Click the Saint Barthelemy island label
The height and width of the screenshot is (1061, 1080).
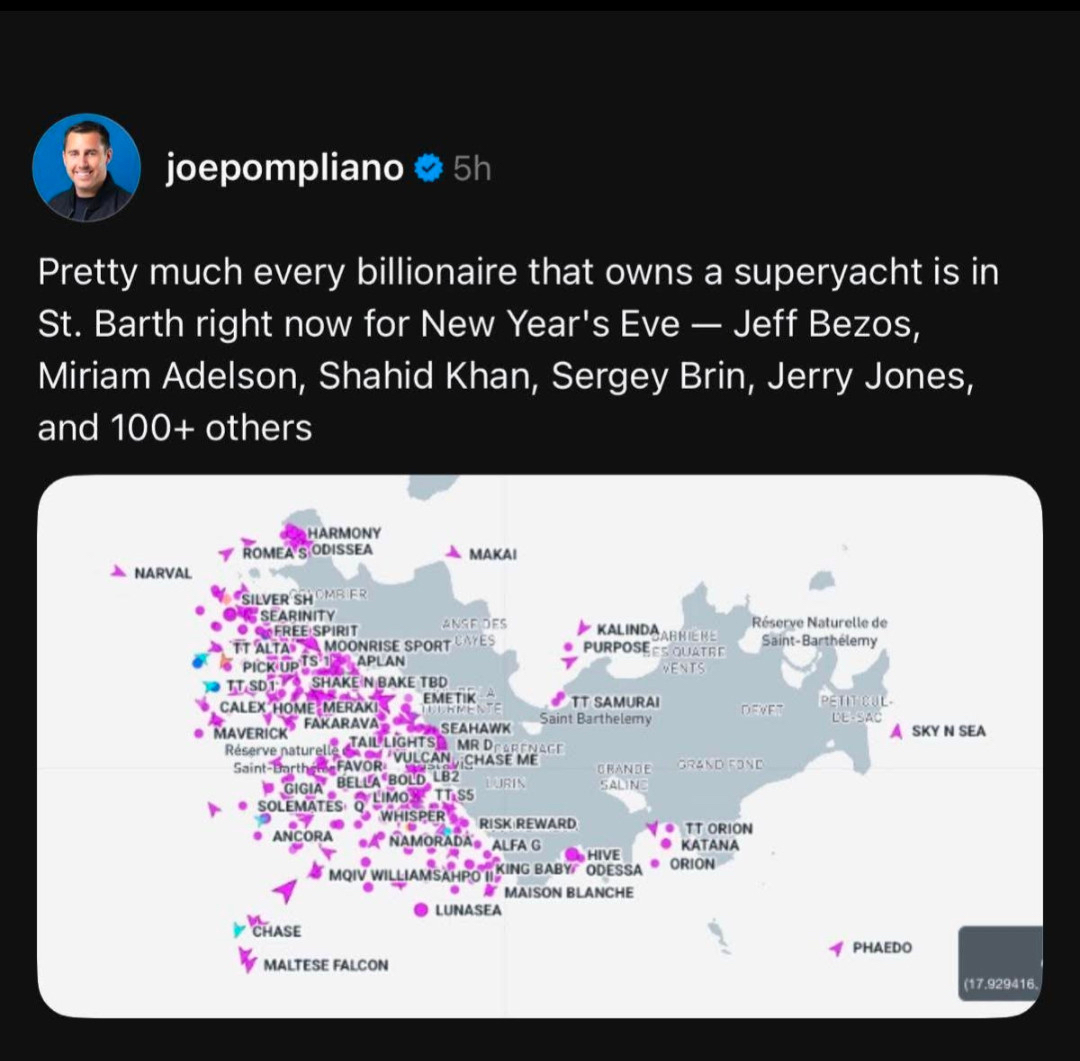point(595,718)
